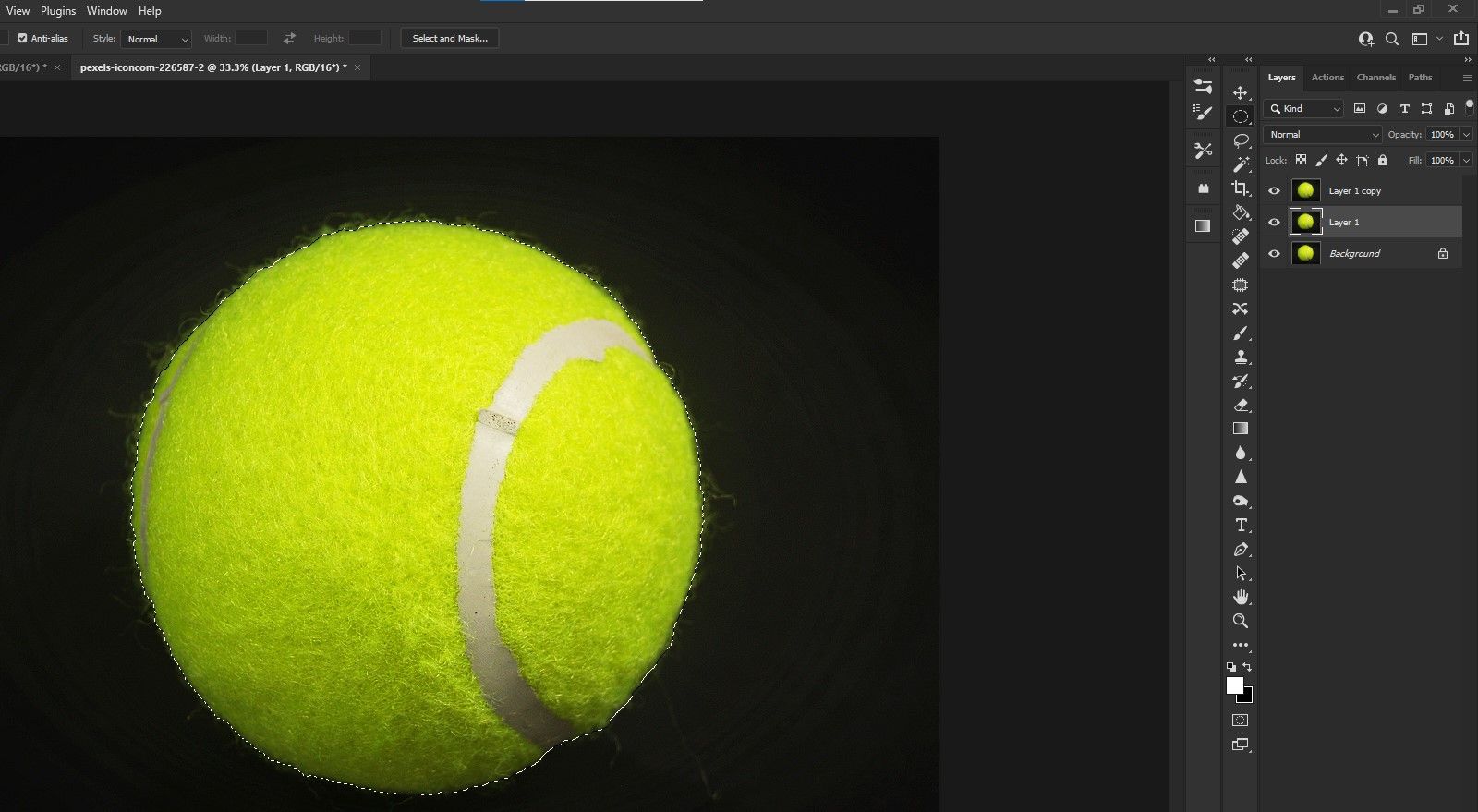Image resolution: width=1478 pixels, height=812 pixels.
Task: Select the Content-Aware Move tool
Action: click(x=1241, y=309)
